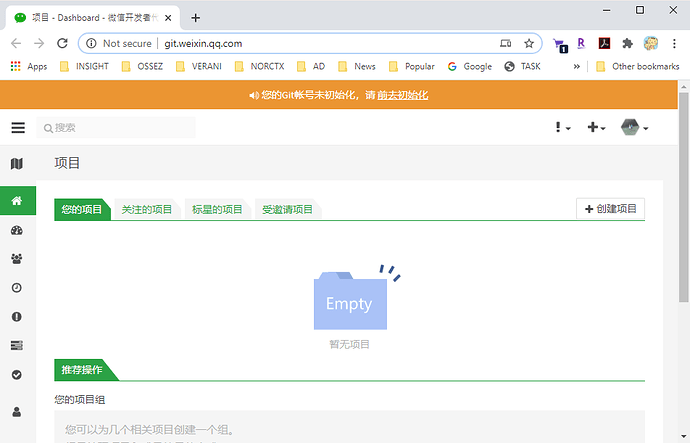Reload the page with the refresh icon
This screenshot has width=690, height=443.
[62, 43]
